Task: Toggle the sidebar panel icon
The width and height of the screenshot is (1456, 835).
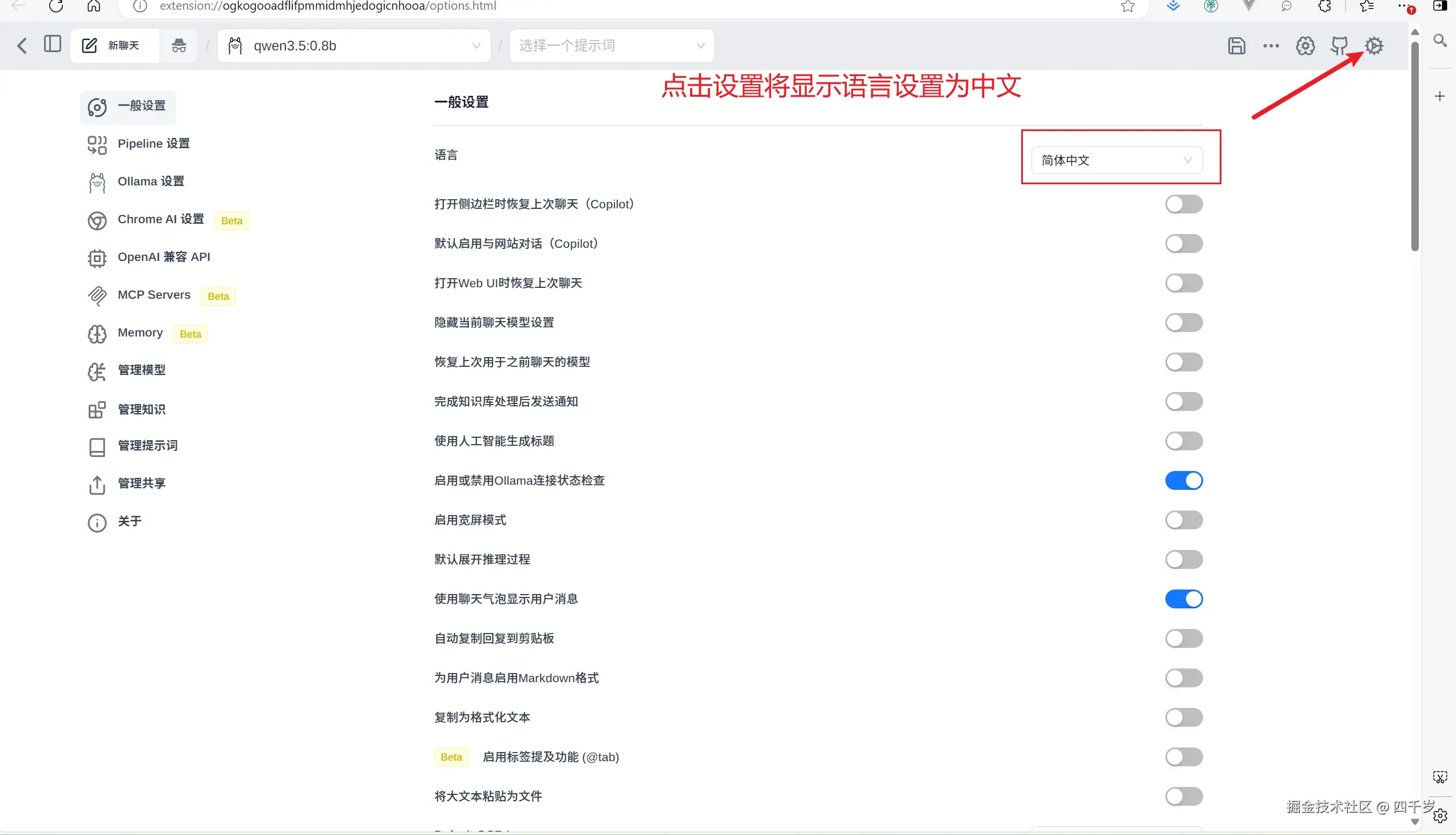Action: [x=52, y=44]
